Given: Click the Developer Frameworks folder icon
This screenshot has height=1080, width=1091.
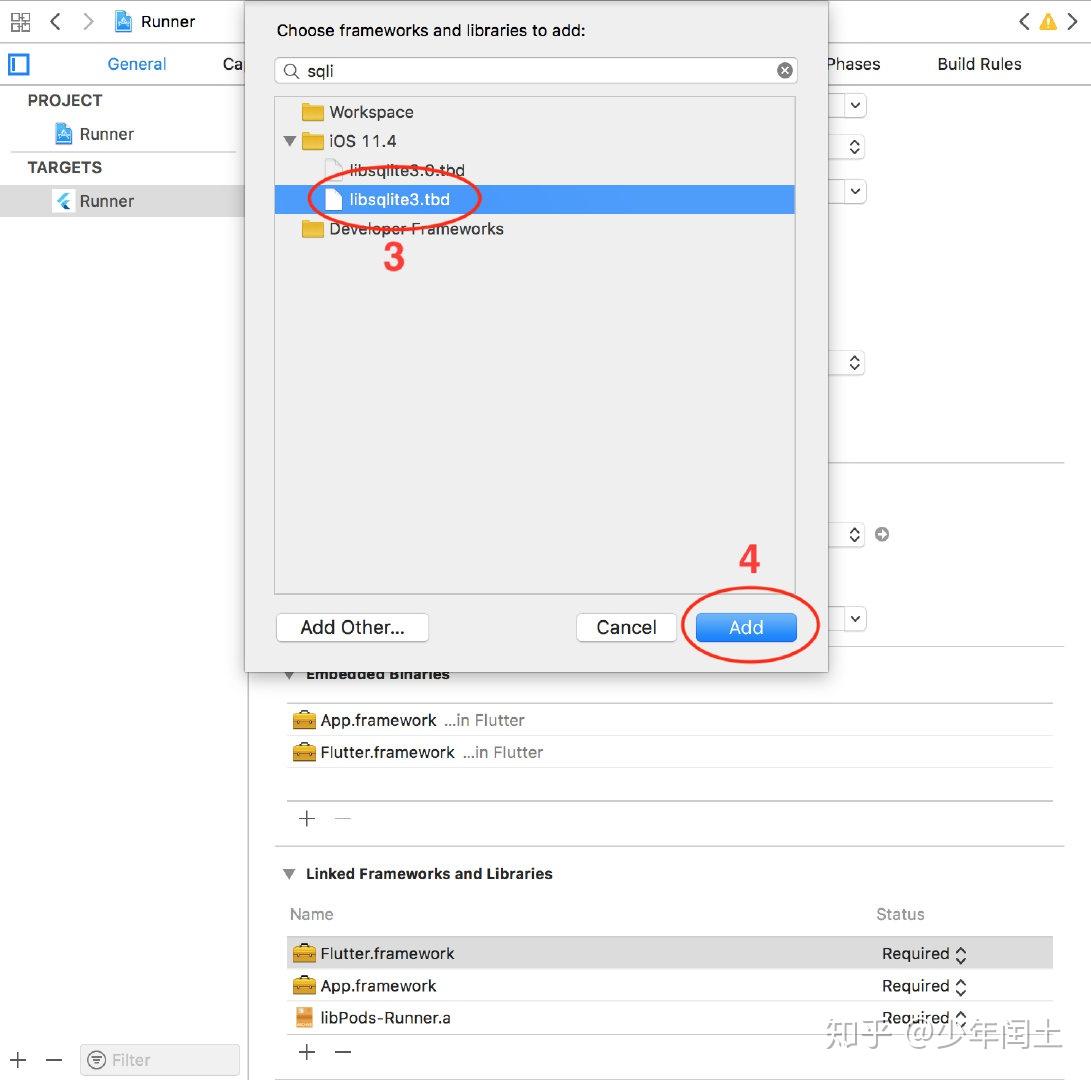Looking at the screenshot, I should 313,229.
